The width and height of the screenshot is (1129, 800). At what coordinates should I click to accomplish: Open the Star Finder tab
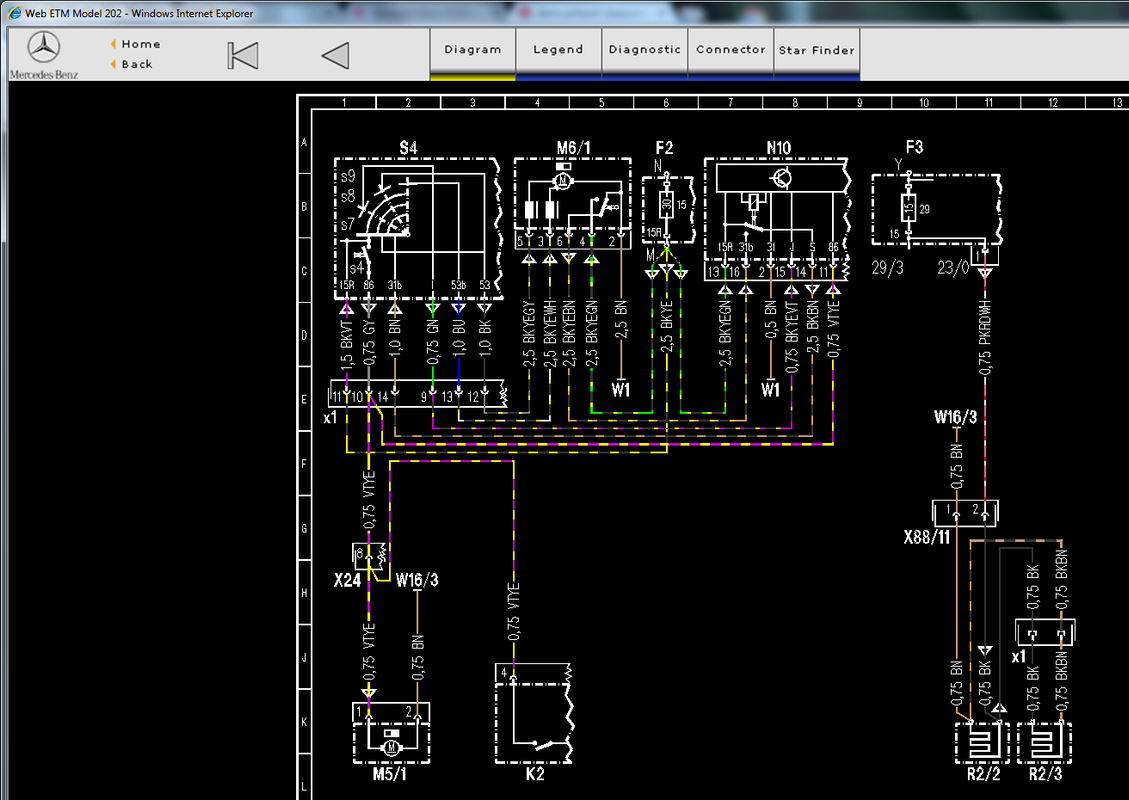(817, 50)
